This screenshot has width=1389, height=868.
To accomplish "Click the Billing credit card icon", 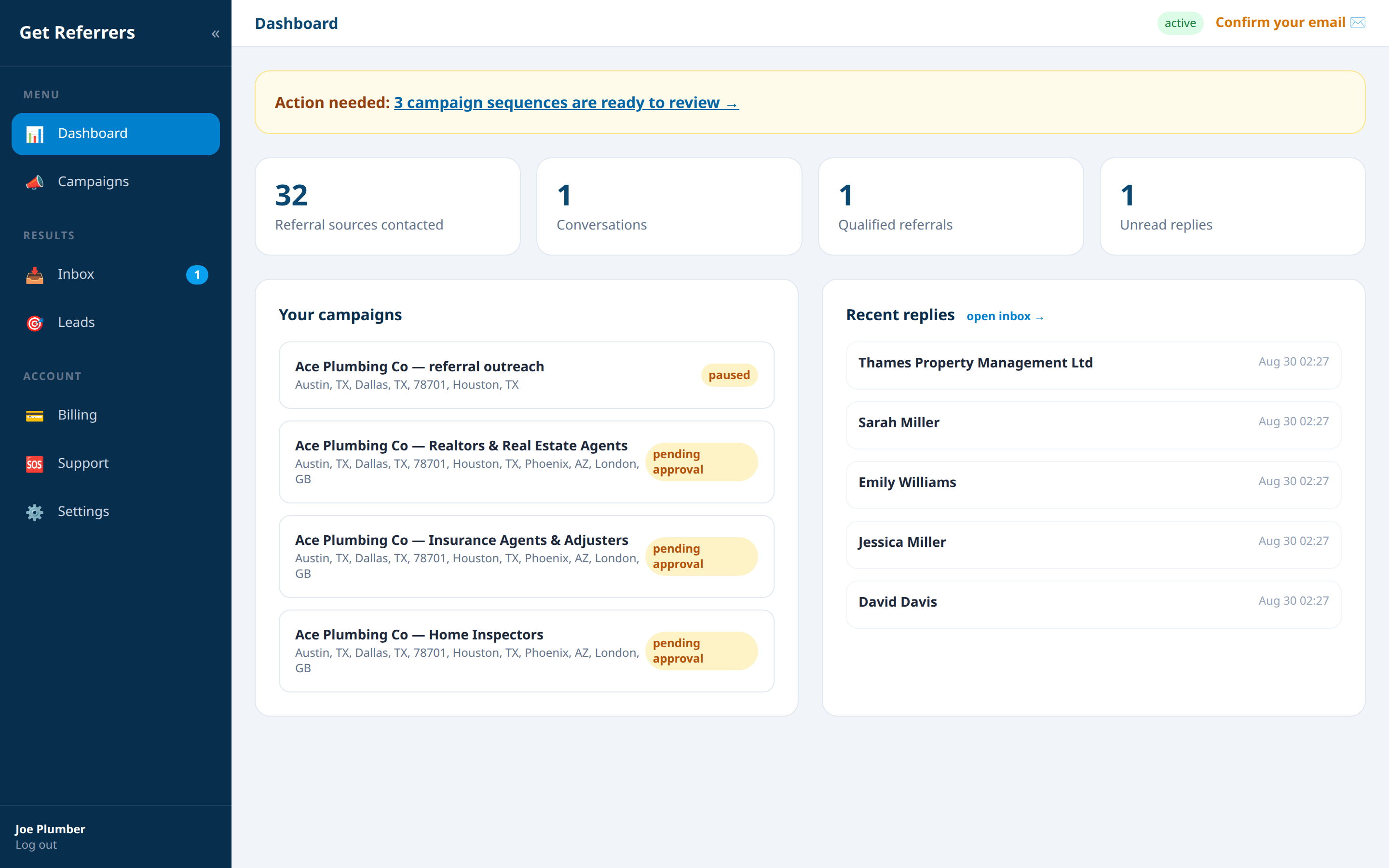I will 34,416.
